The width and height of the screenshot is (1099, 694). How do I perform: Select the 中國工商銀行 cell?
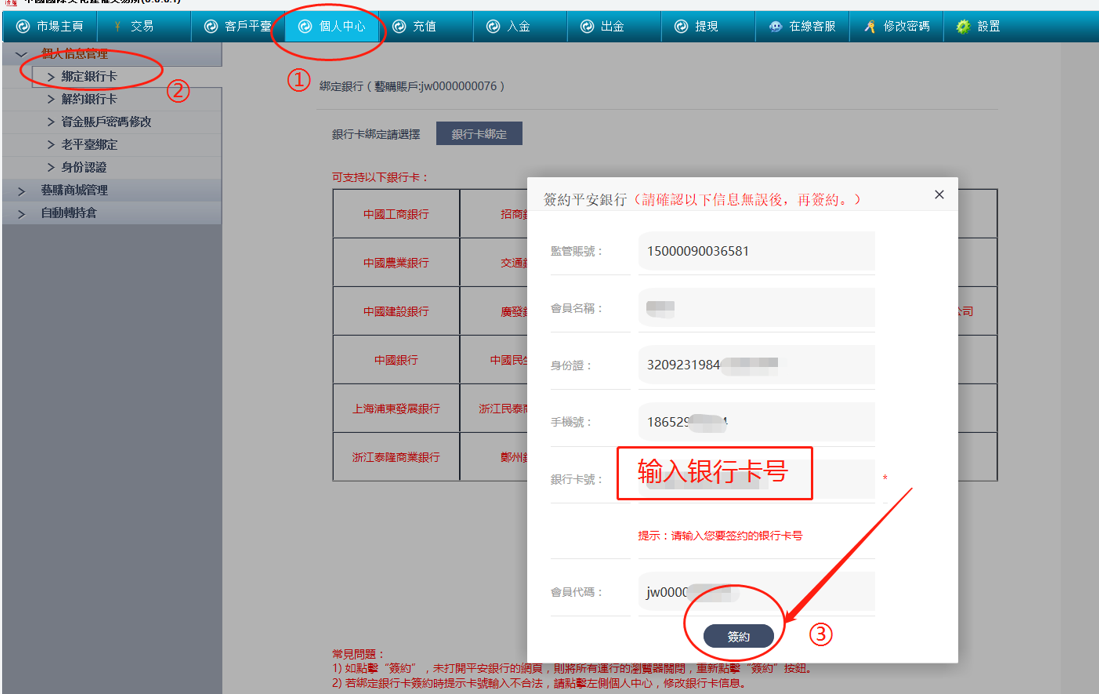click(x=396, y=214)
